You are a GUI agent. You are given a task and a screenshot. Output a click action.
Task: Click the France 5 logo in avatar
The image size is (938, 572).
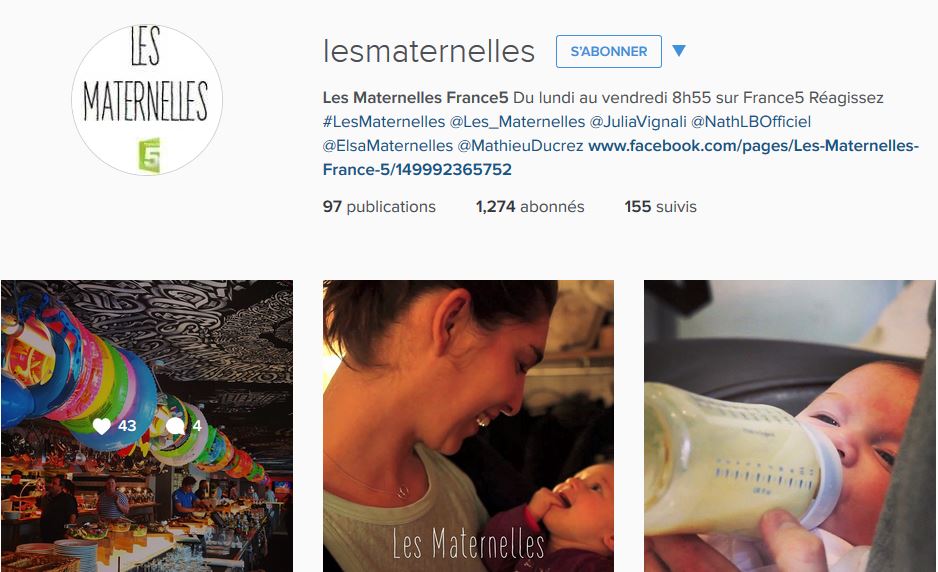[x=150, y=156]
